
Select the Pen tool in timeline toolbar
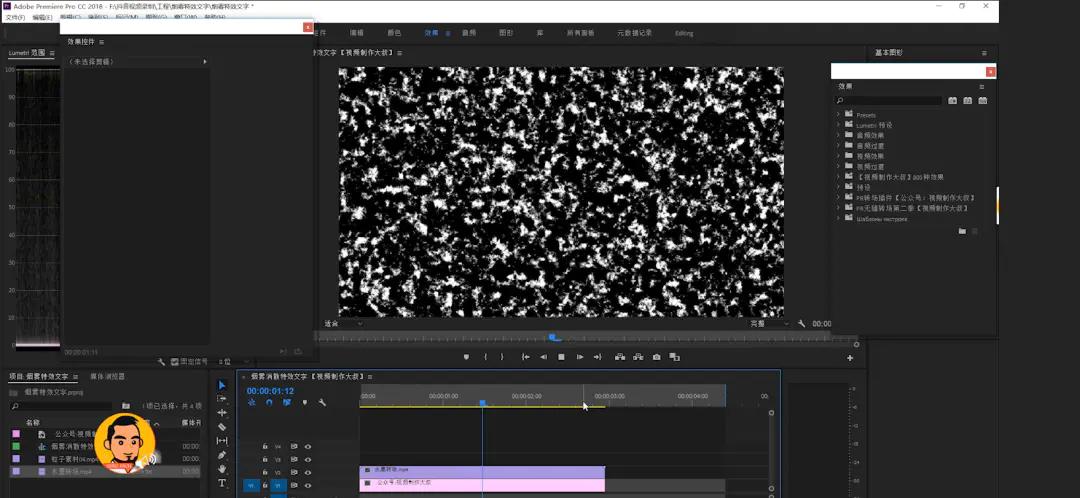pyautogui.click(x=222, y=455)
